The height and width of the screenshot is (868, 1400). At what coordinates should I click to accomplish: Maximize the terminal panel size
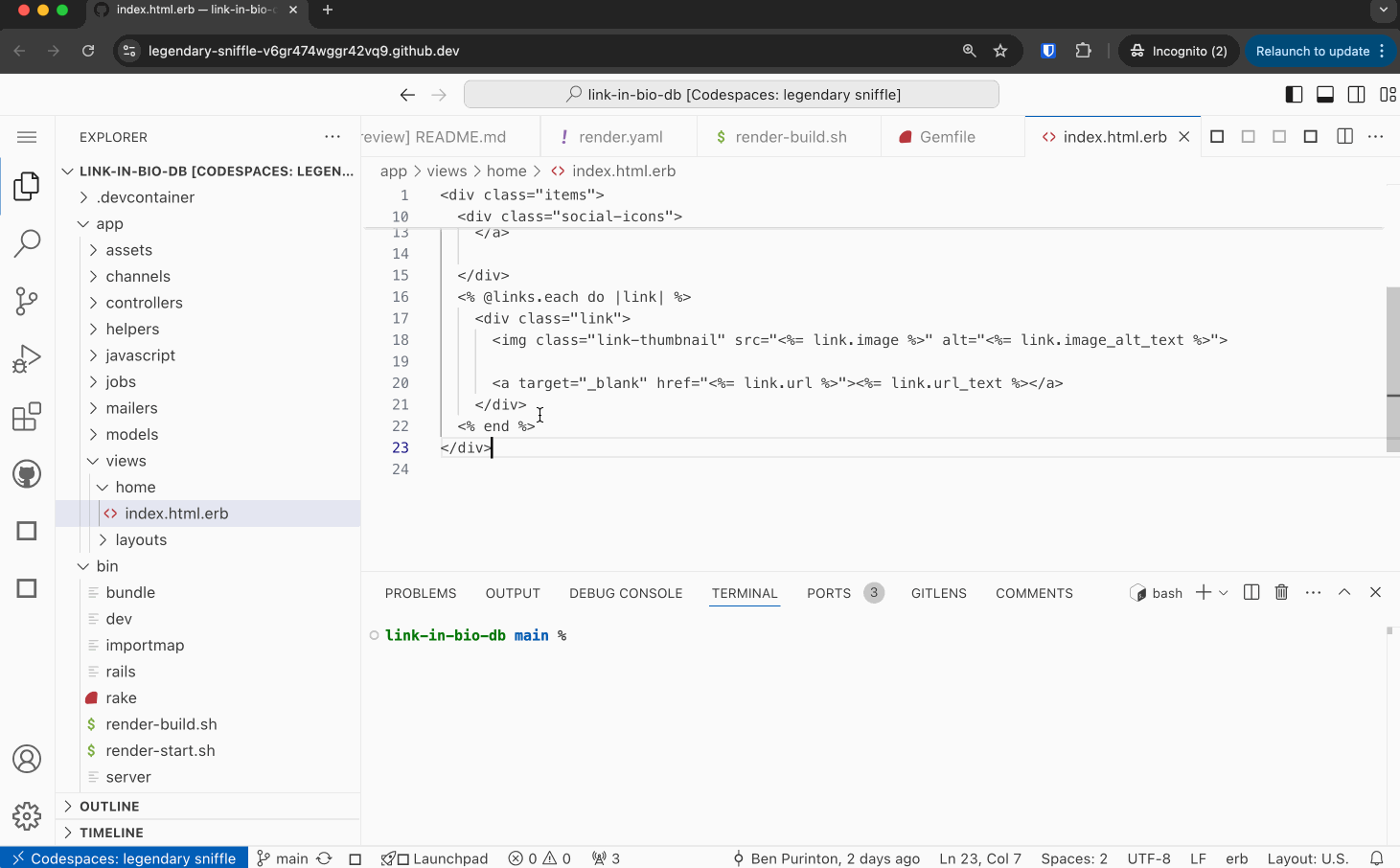pyautogui.click(x=1344, y=592)
